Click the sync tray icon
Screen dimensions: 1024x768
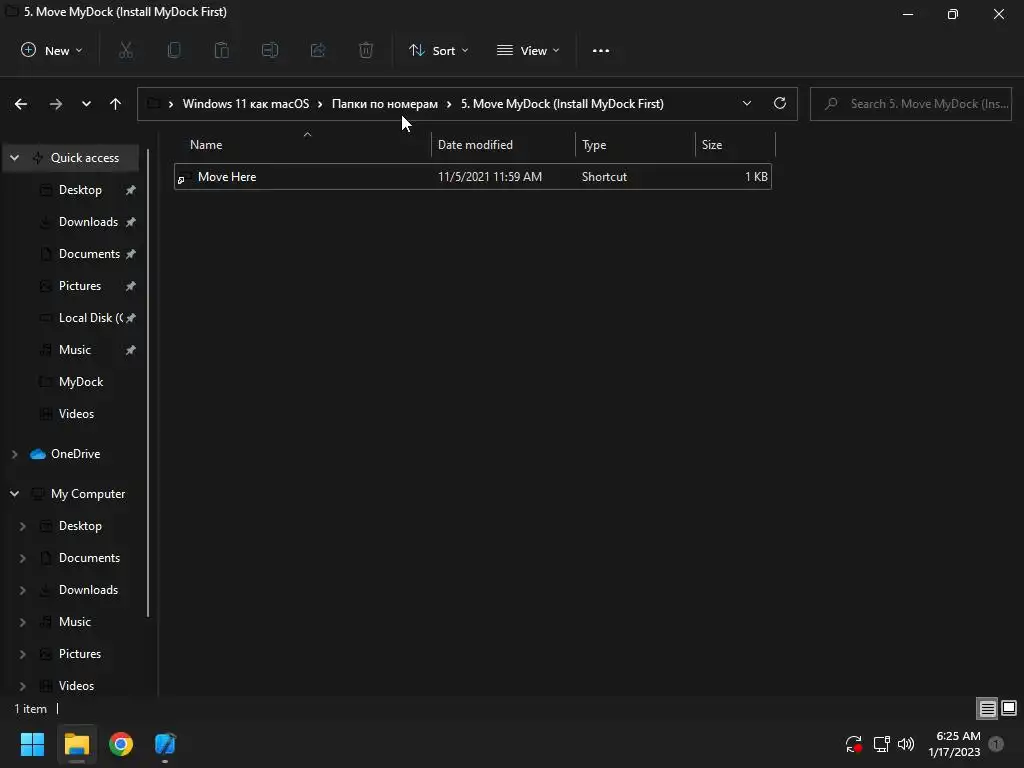[x=854, y=744]
